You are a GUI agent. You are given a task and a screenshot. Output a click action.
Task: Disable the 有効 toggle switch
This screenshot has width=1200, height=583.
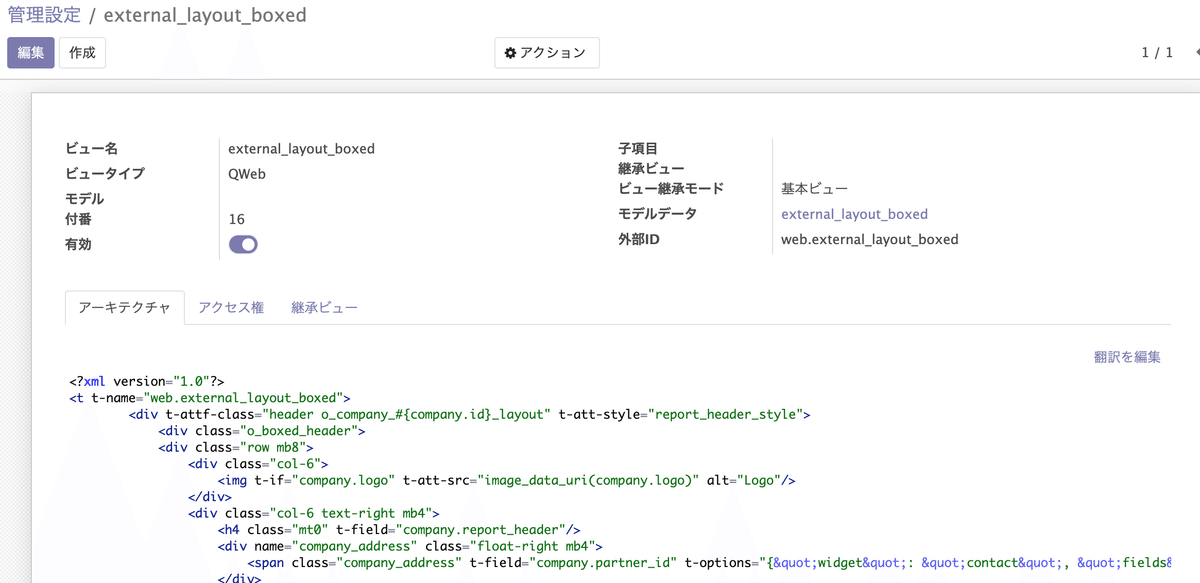243,244
